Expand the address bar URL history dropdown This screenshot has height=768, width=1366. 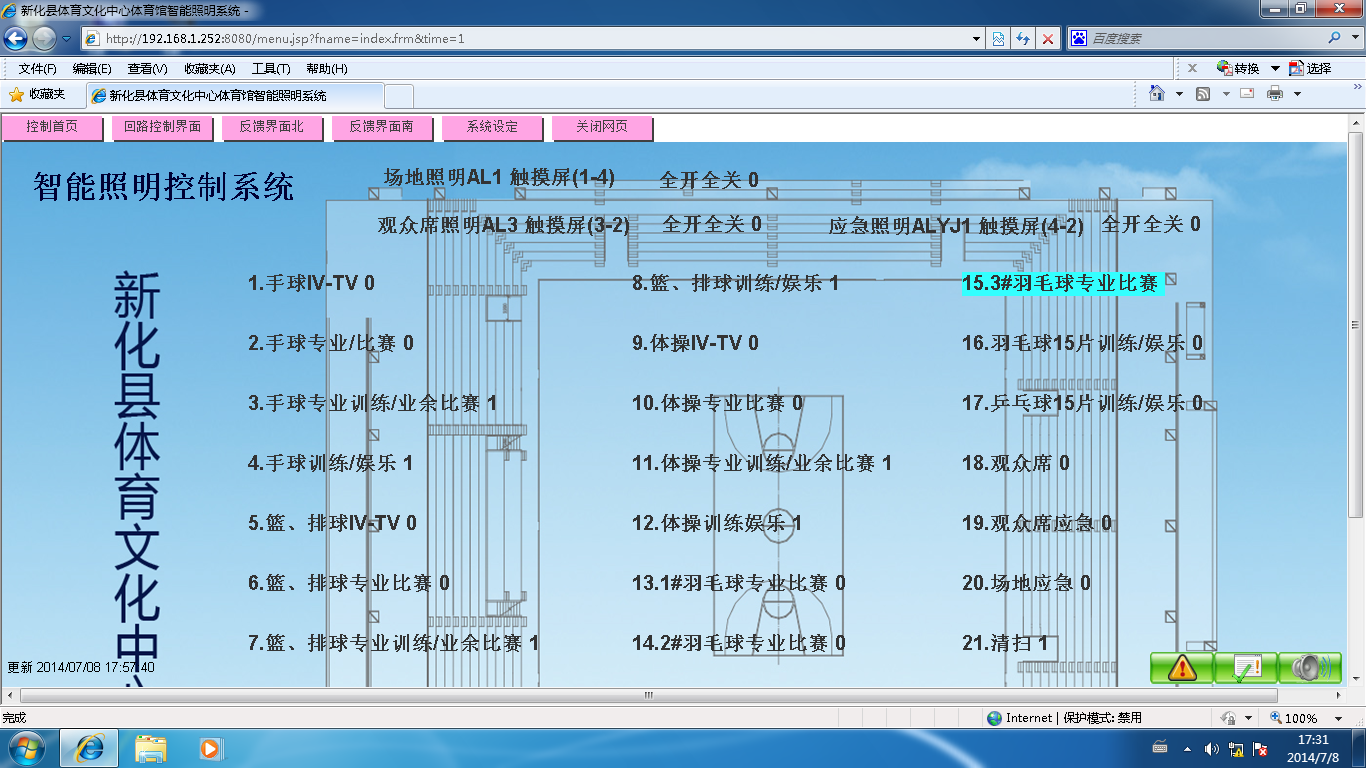pyautogui.click(x=977, y=39)
